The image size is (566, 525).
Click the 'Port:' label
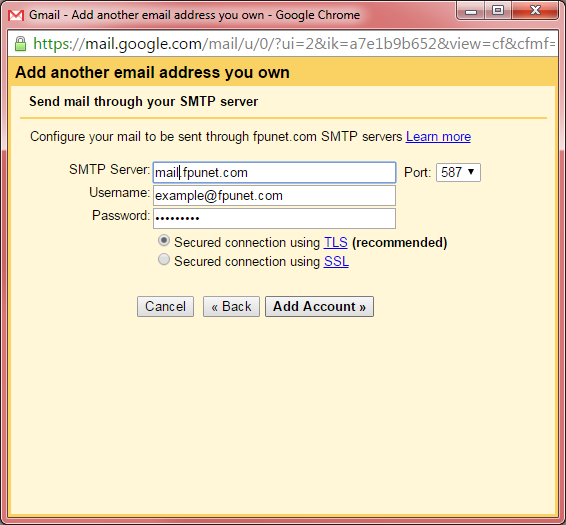click(x=418, y=173)
